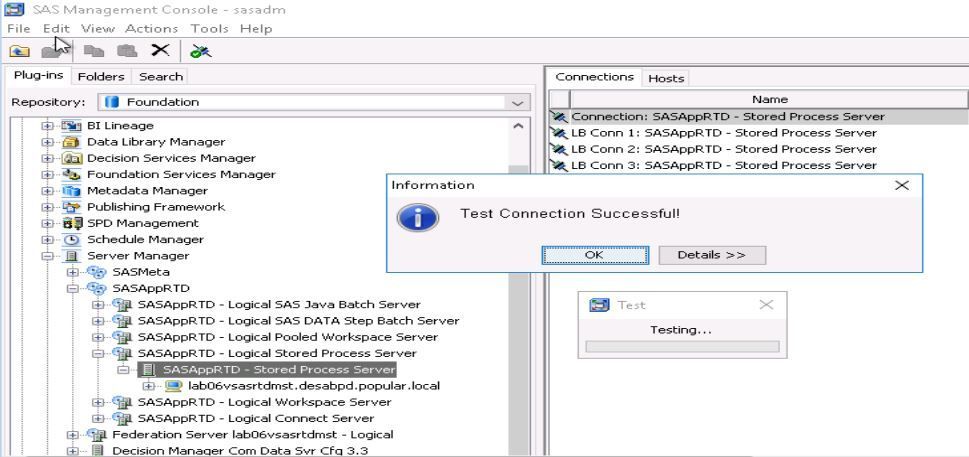Click the BI Lineage plug-in icon

pos(71,126)
